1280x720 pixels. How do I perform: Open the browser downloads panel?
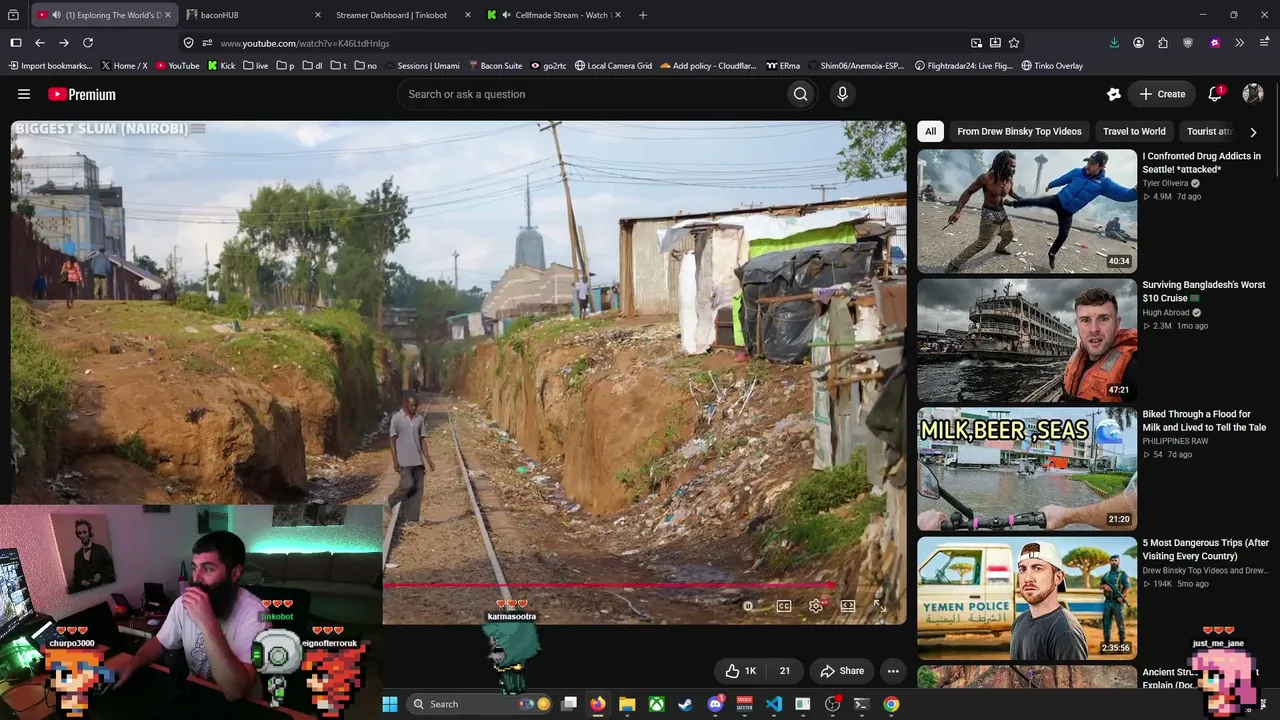click(1114, 43)
